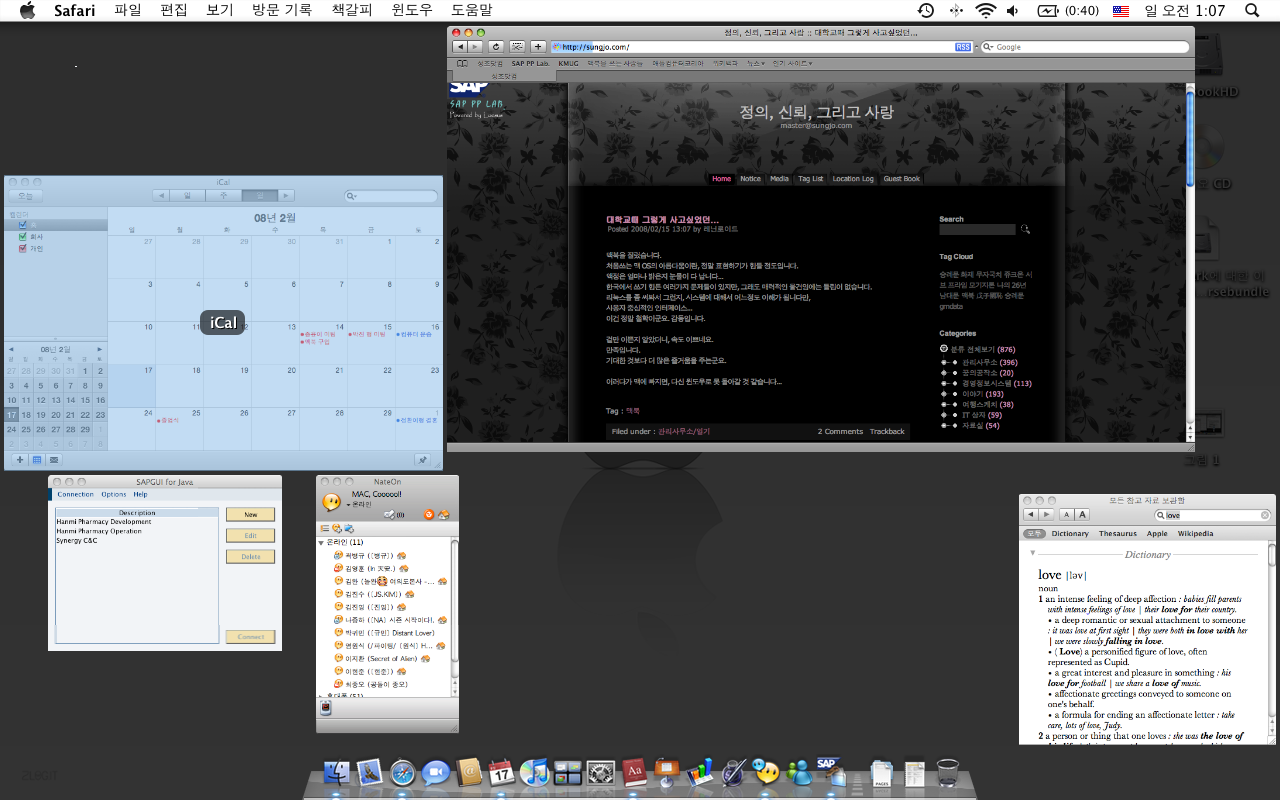
Task: Launch Mail with the eagle stamp icon
Action: coord(371,773)
